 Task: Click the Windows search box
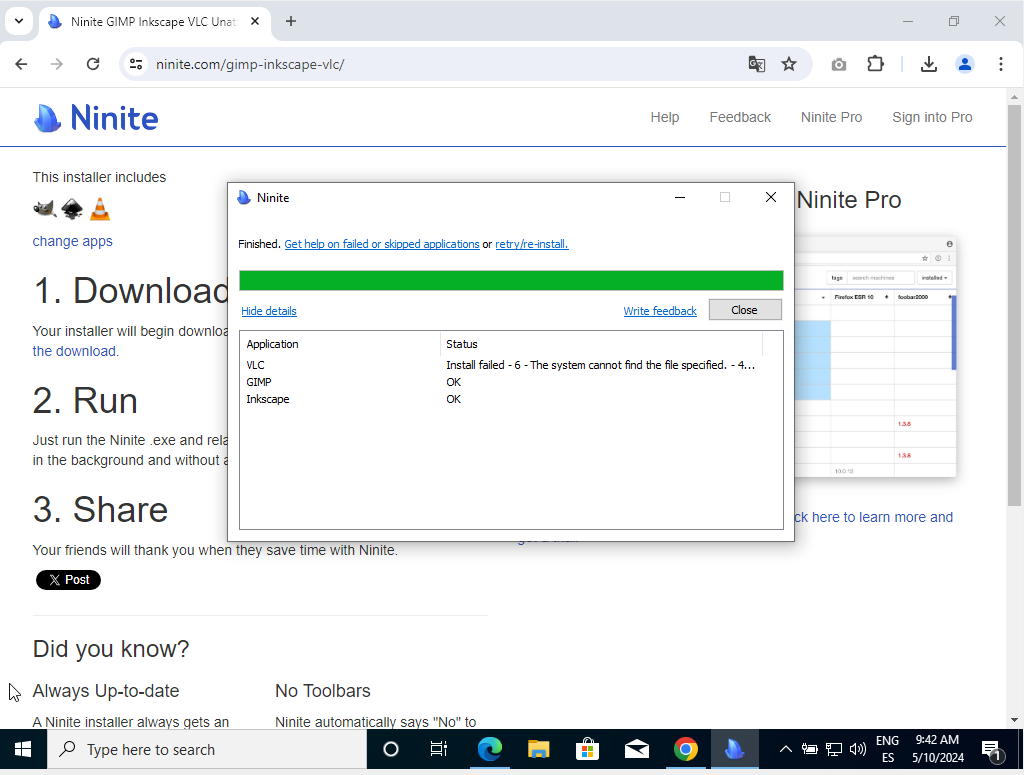206,750
